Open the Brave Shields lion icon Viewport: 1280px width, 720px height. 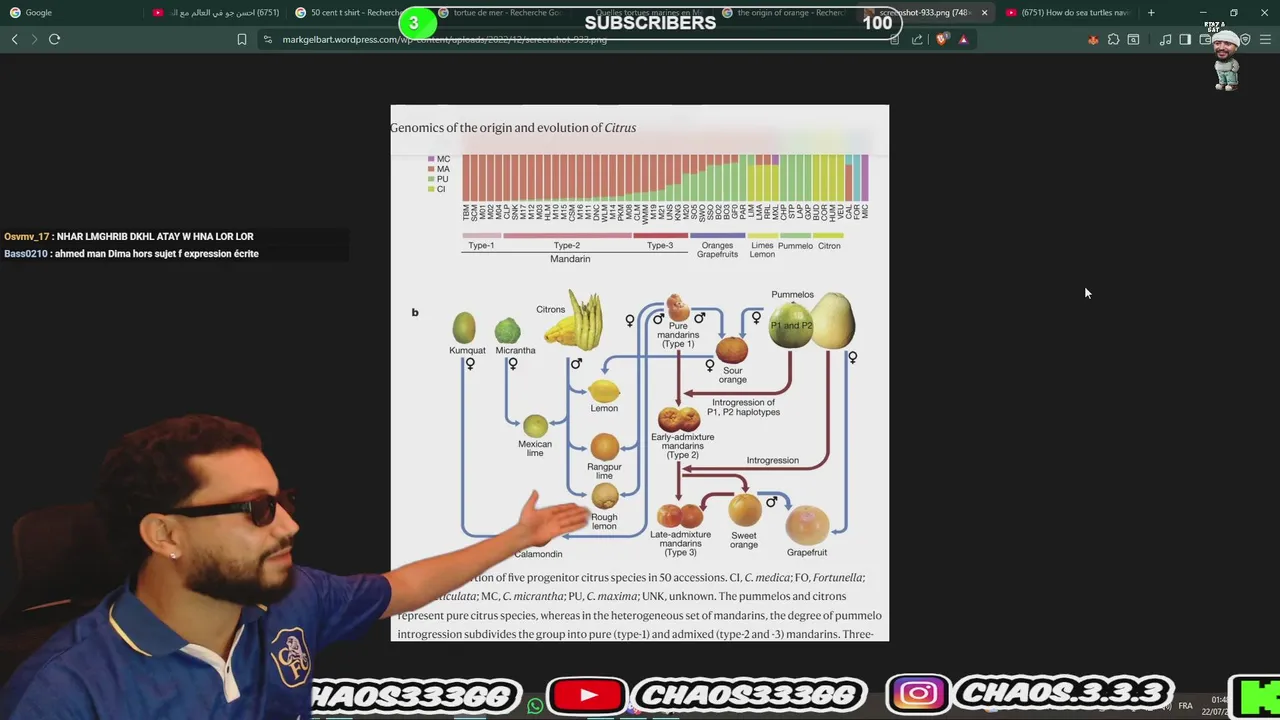(x=942, y=39)
